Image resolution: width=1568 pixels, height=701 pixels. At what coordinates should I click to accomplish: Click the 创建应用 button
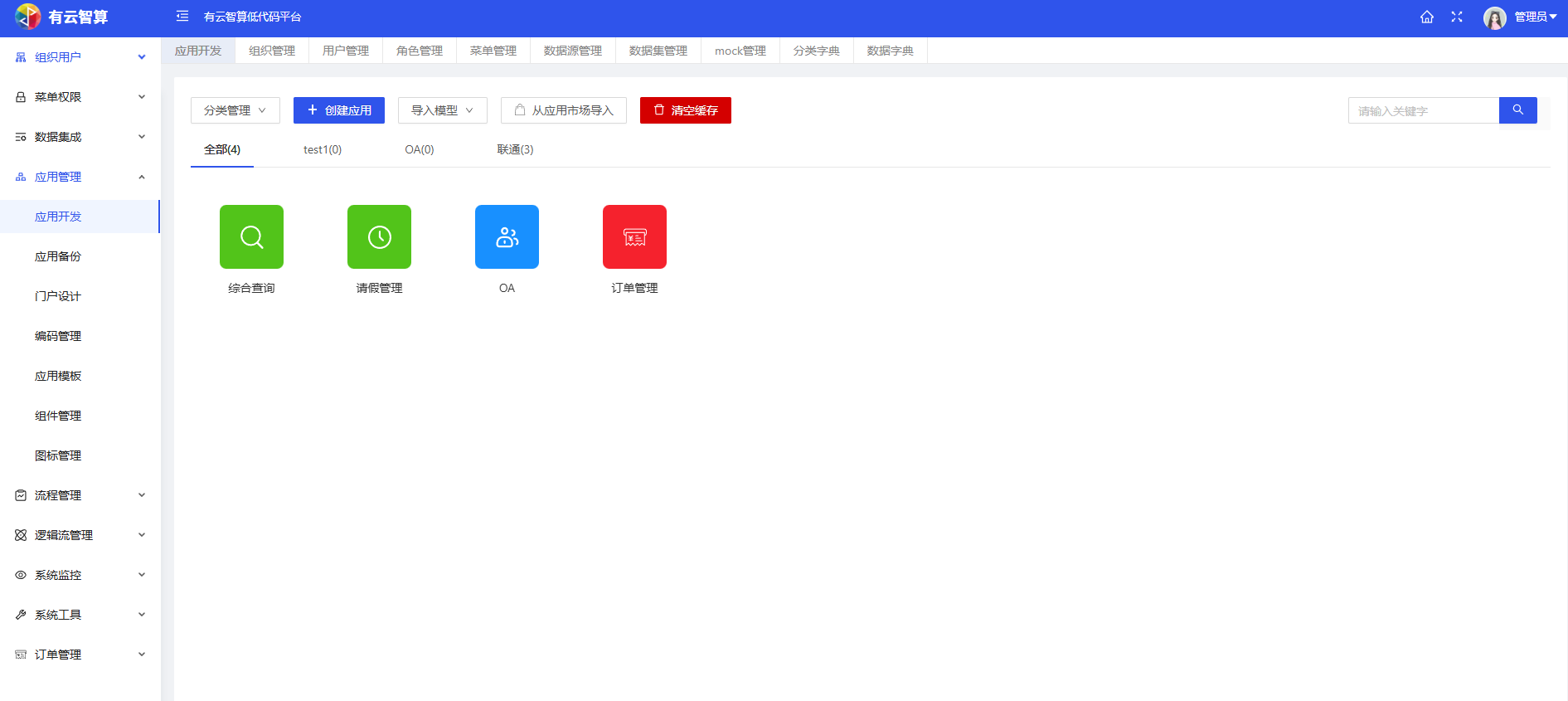(338, 110)
